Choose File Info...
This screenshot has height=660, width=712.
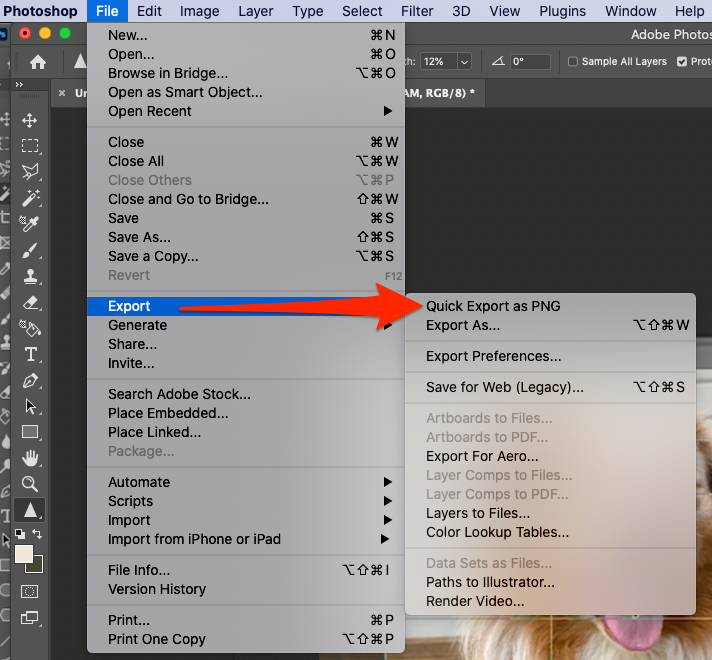pos(246,570)
